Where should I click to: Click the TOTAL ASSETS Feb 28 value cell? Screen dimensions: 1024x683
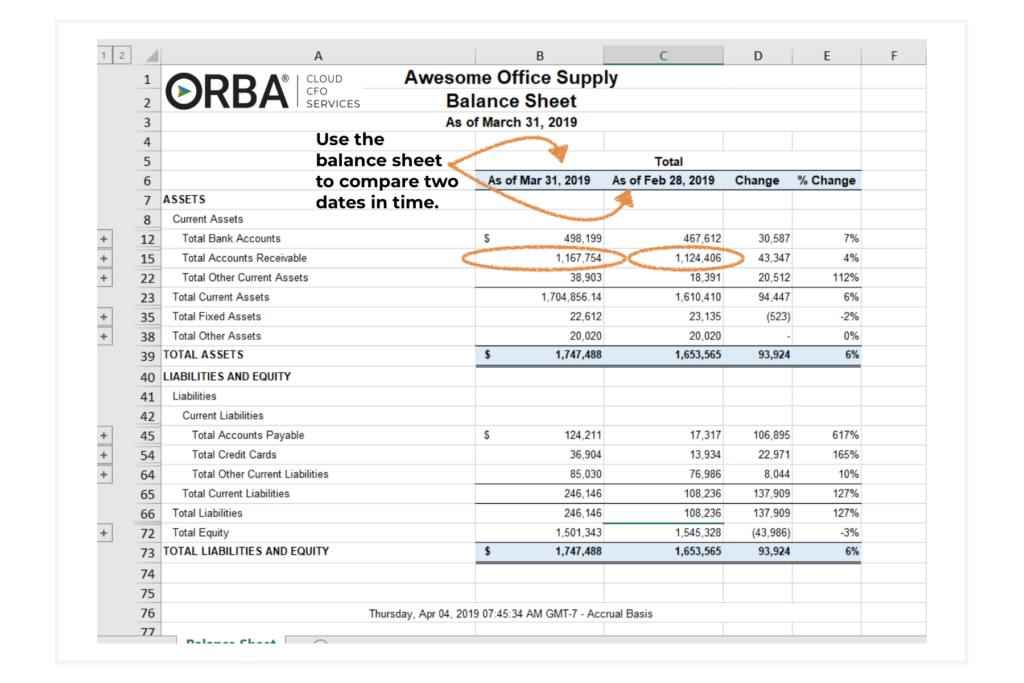[663, 355]
